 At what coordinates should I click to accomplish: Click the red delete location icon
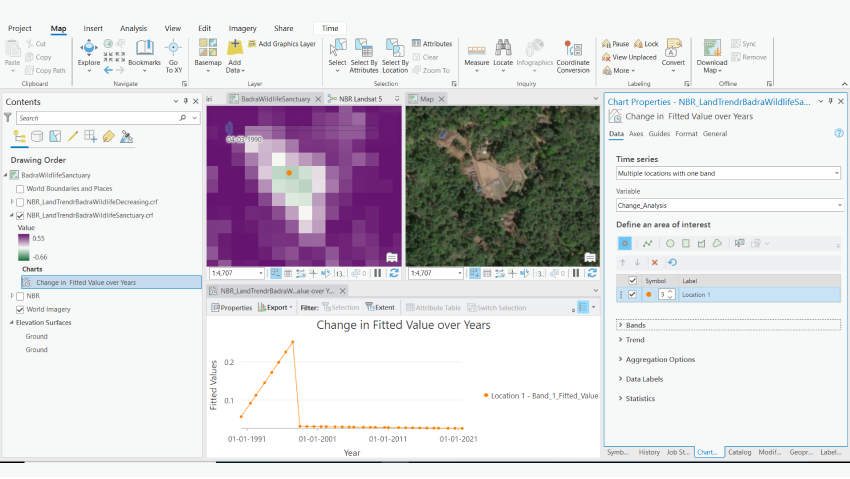coord(655,262)
